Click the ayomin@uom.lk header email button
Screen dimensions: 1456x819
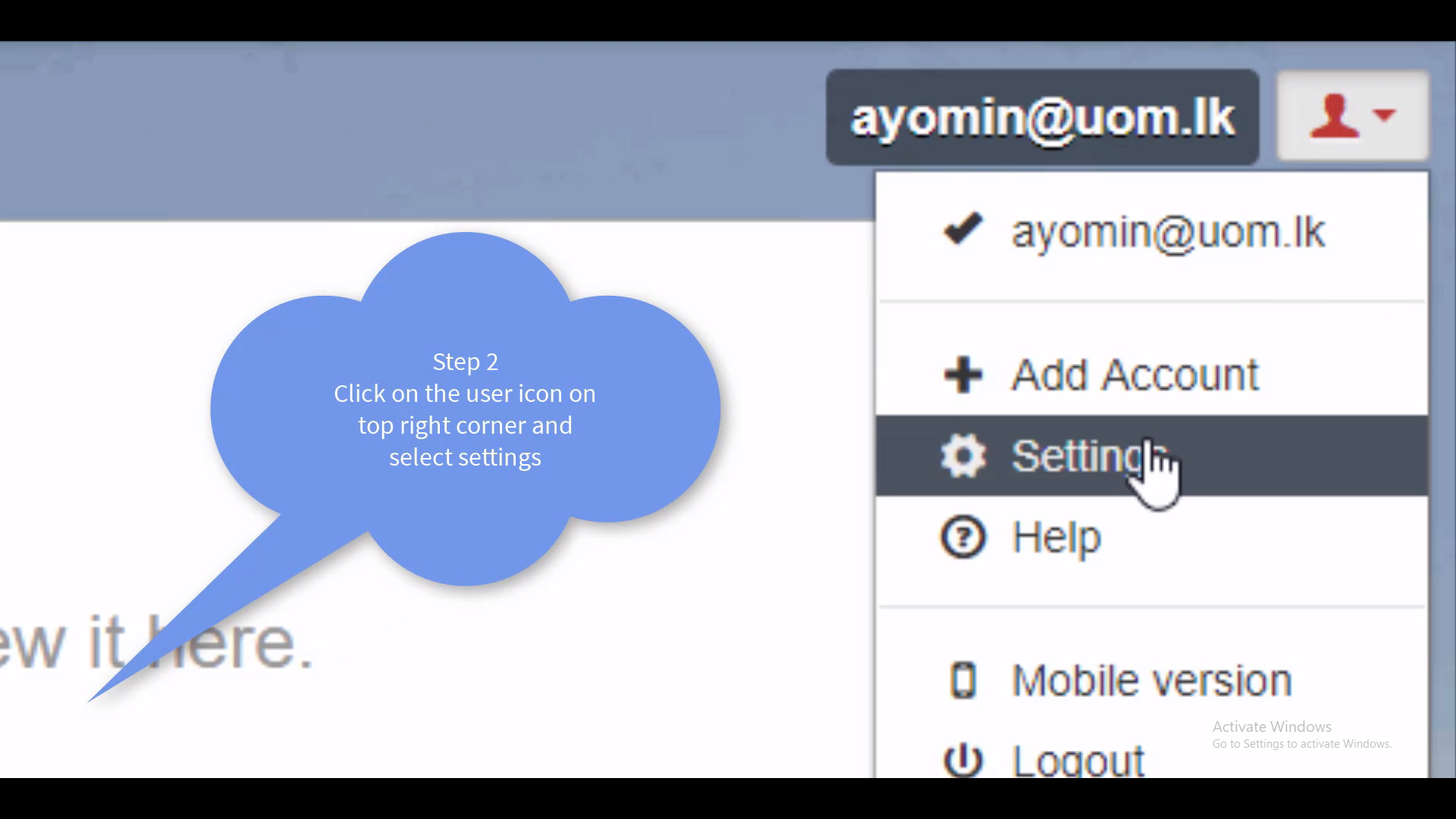1042,118
